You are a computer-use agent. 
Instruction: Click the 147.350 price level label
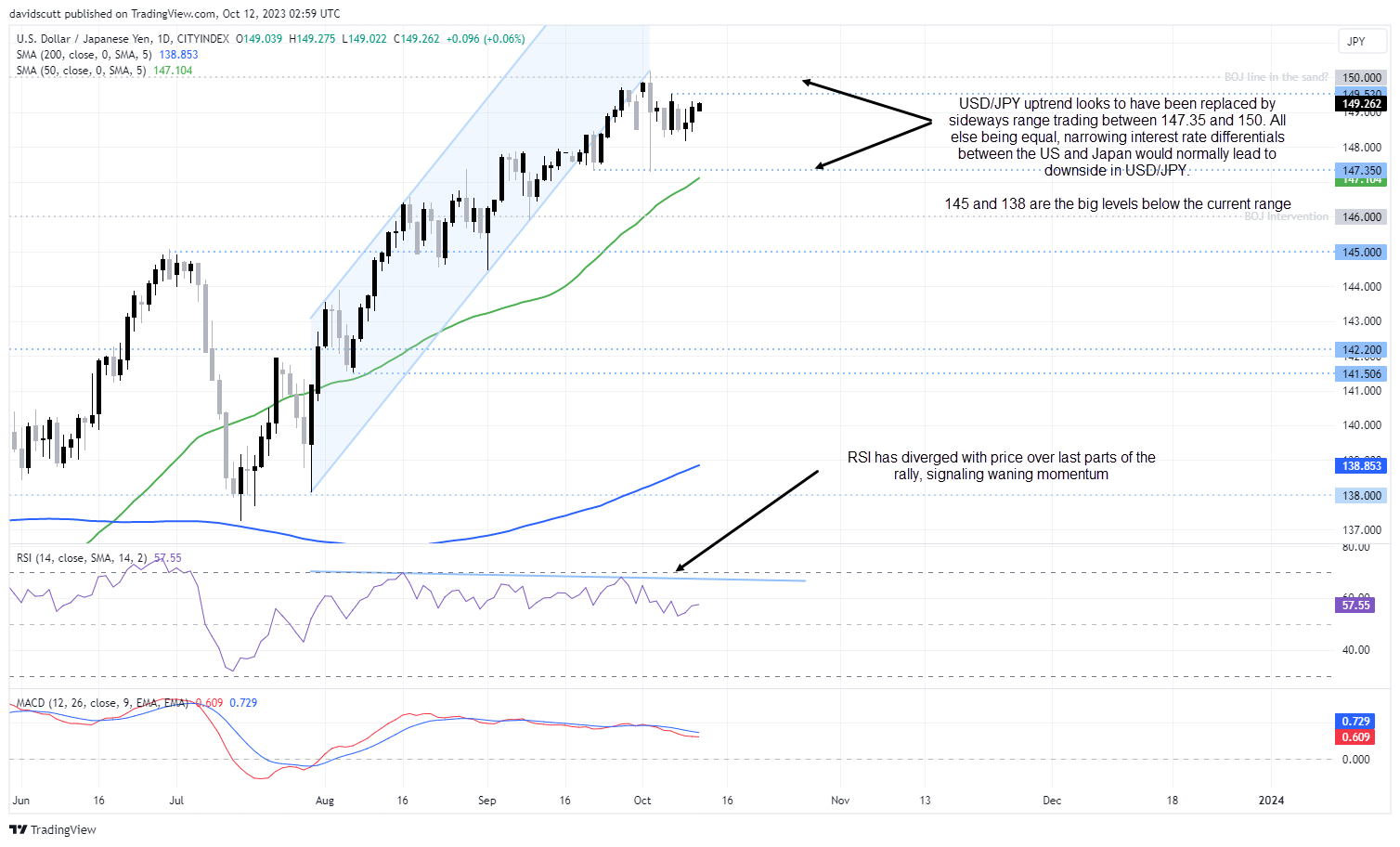(1362, 170)
